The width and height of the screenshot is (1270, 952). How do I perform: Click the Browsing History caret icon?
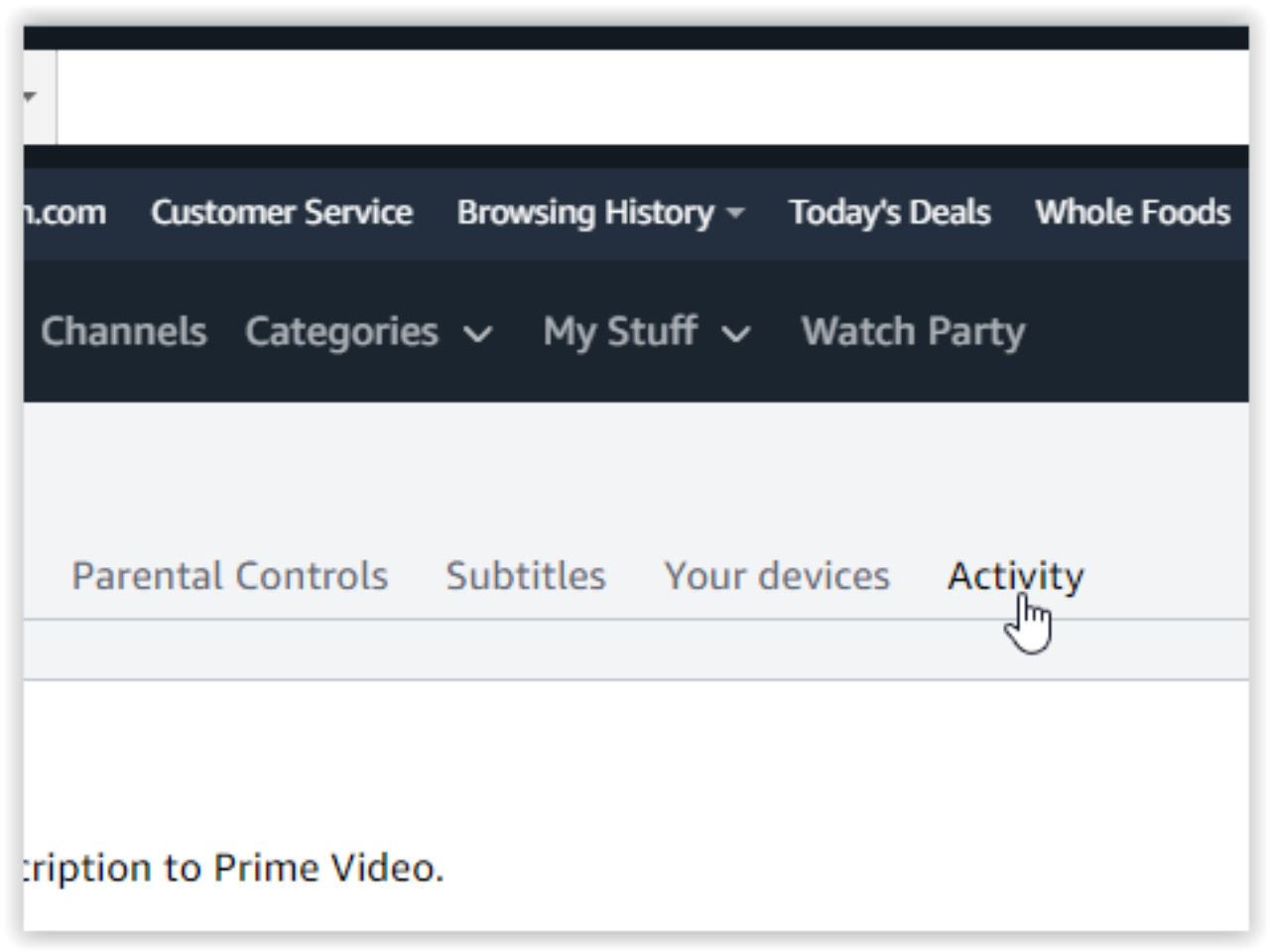735,212
